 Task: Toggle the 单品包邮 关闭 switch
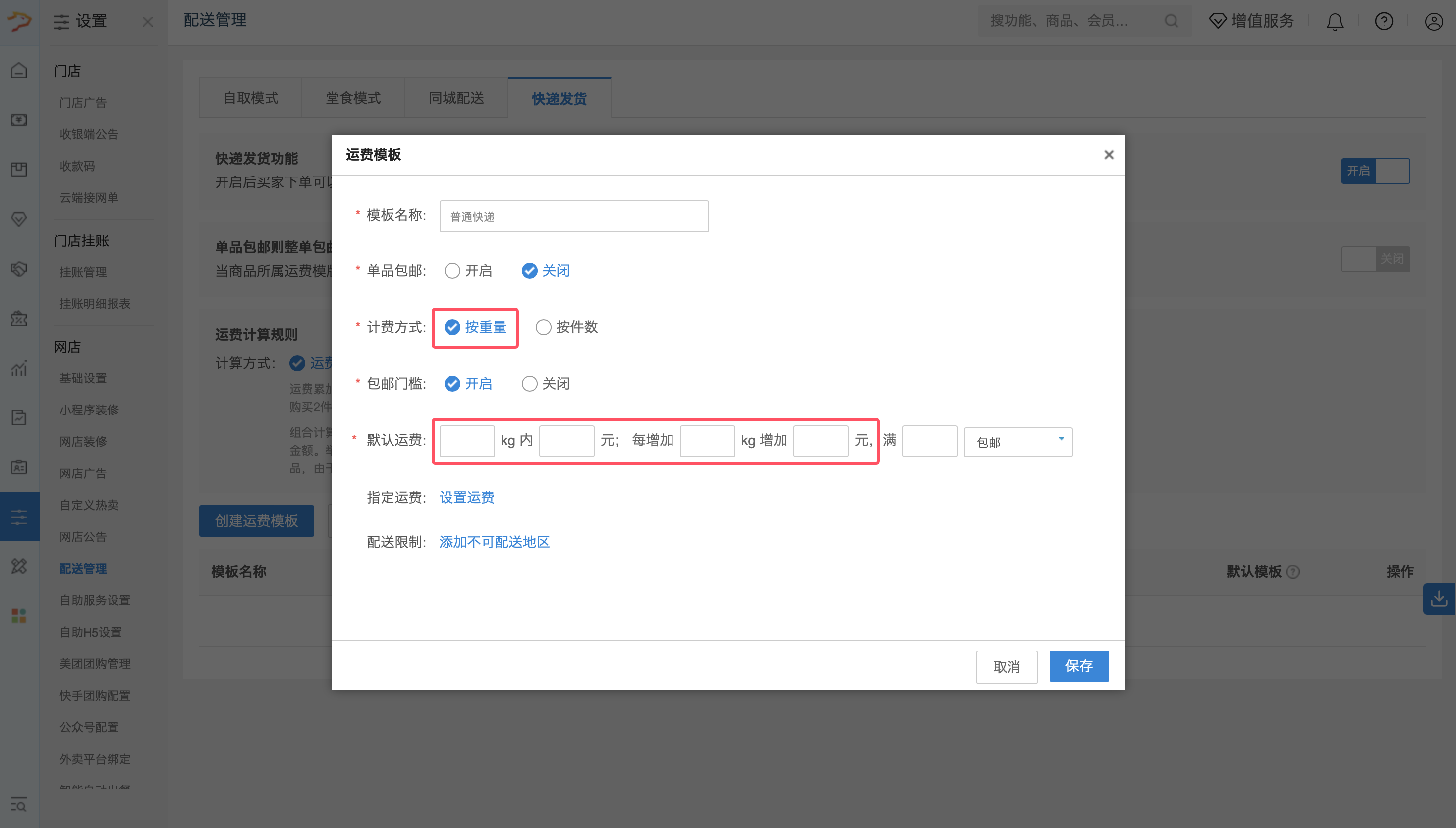pyautogui.click(x=1375, y=259)
